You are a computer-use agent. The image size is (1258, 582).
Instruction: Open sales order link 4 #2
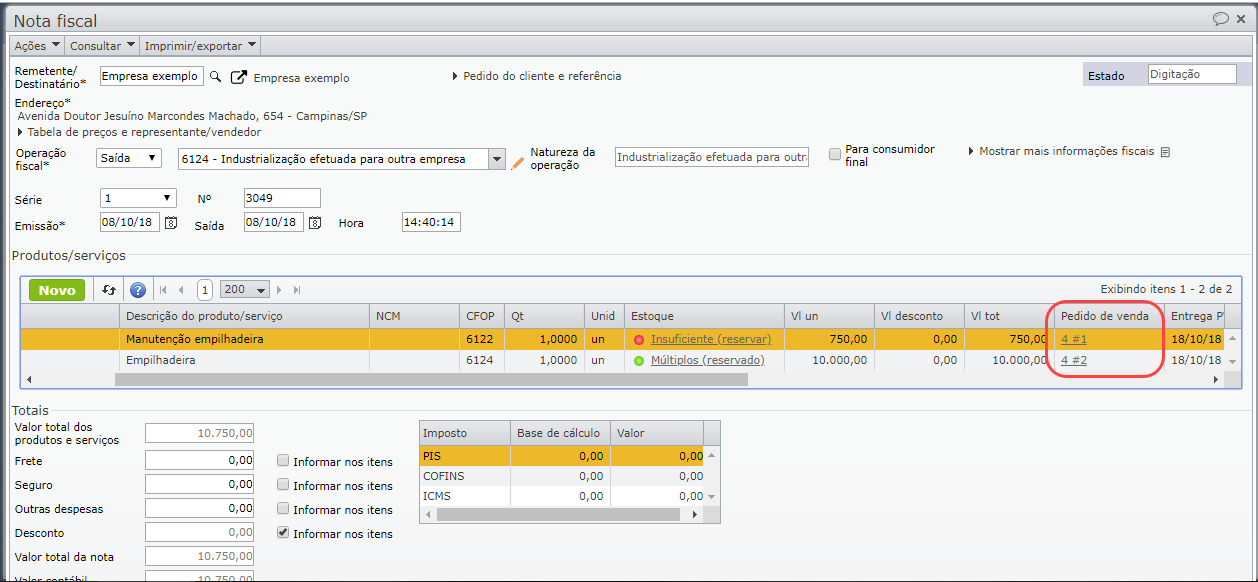click(1074, 361)
